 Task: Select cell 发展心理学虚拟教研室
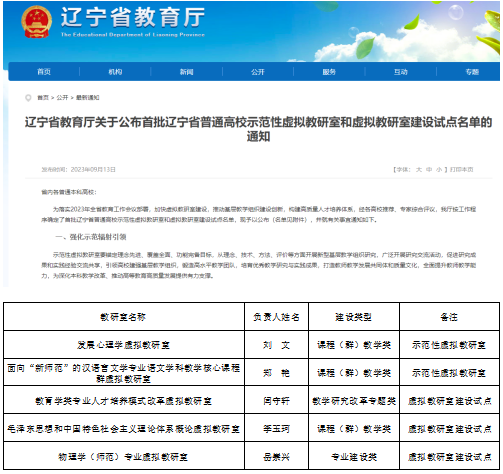tap(124, 345)
